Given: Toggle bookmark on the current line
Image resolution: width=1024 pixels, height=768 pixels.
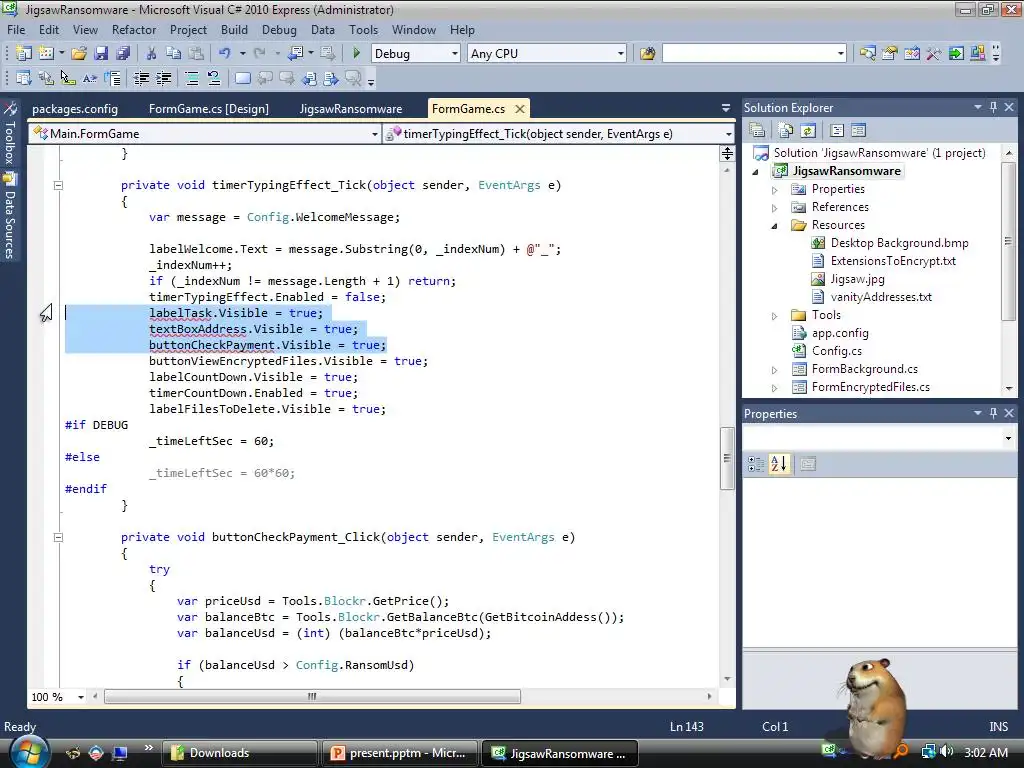Looking at the screenshot, I should point(242,78).
